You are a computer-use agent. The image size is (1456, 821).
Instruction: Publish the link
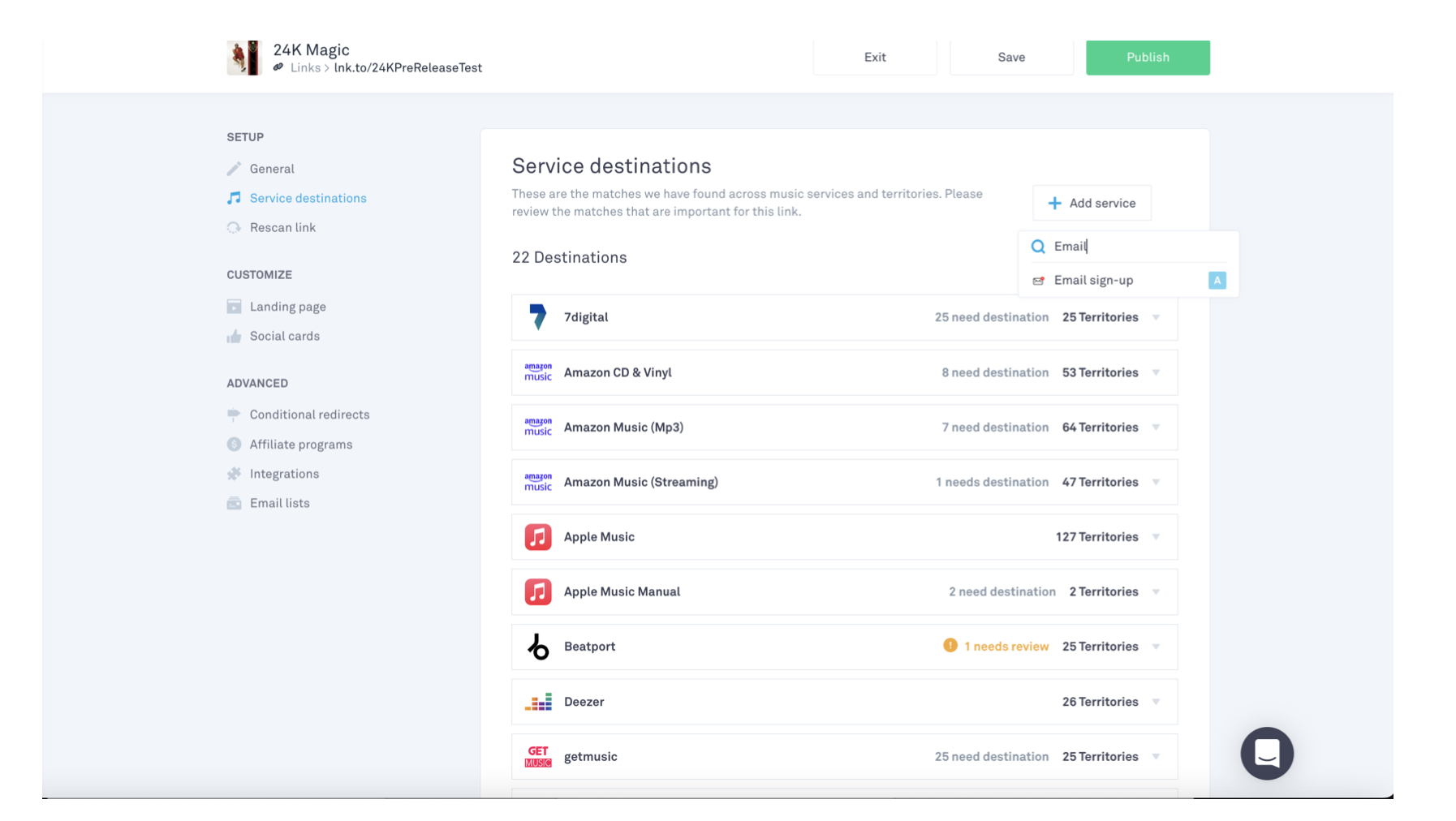pos(1147,58)
